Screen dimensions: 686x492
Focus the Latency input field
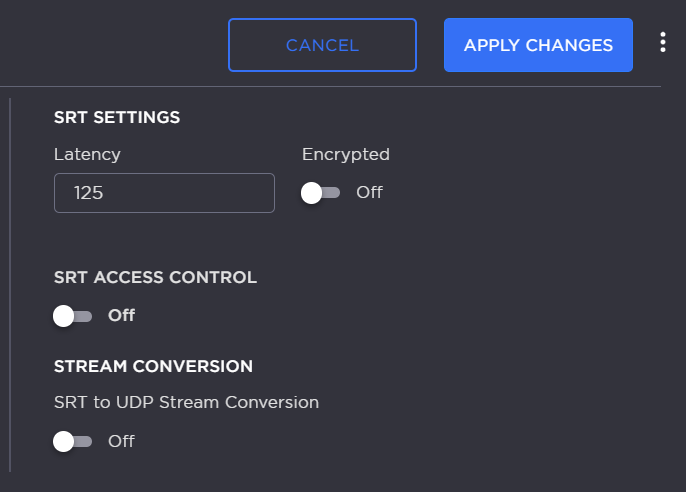164,193
